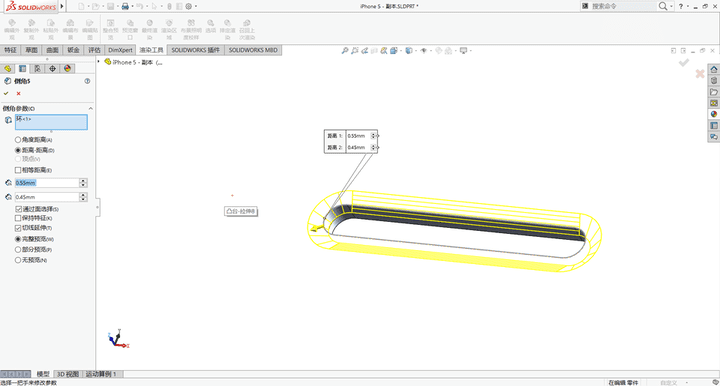Click the large cancel X in the viewport corner
720x386 pixels.
tap(700, 73)
